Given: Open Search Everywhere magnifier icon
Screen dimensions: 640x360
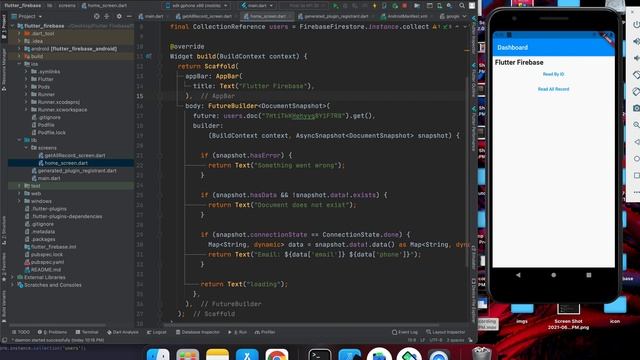Looking at the screenshot, I should (462, 6).
